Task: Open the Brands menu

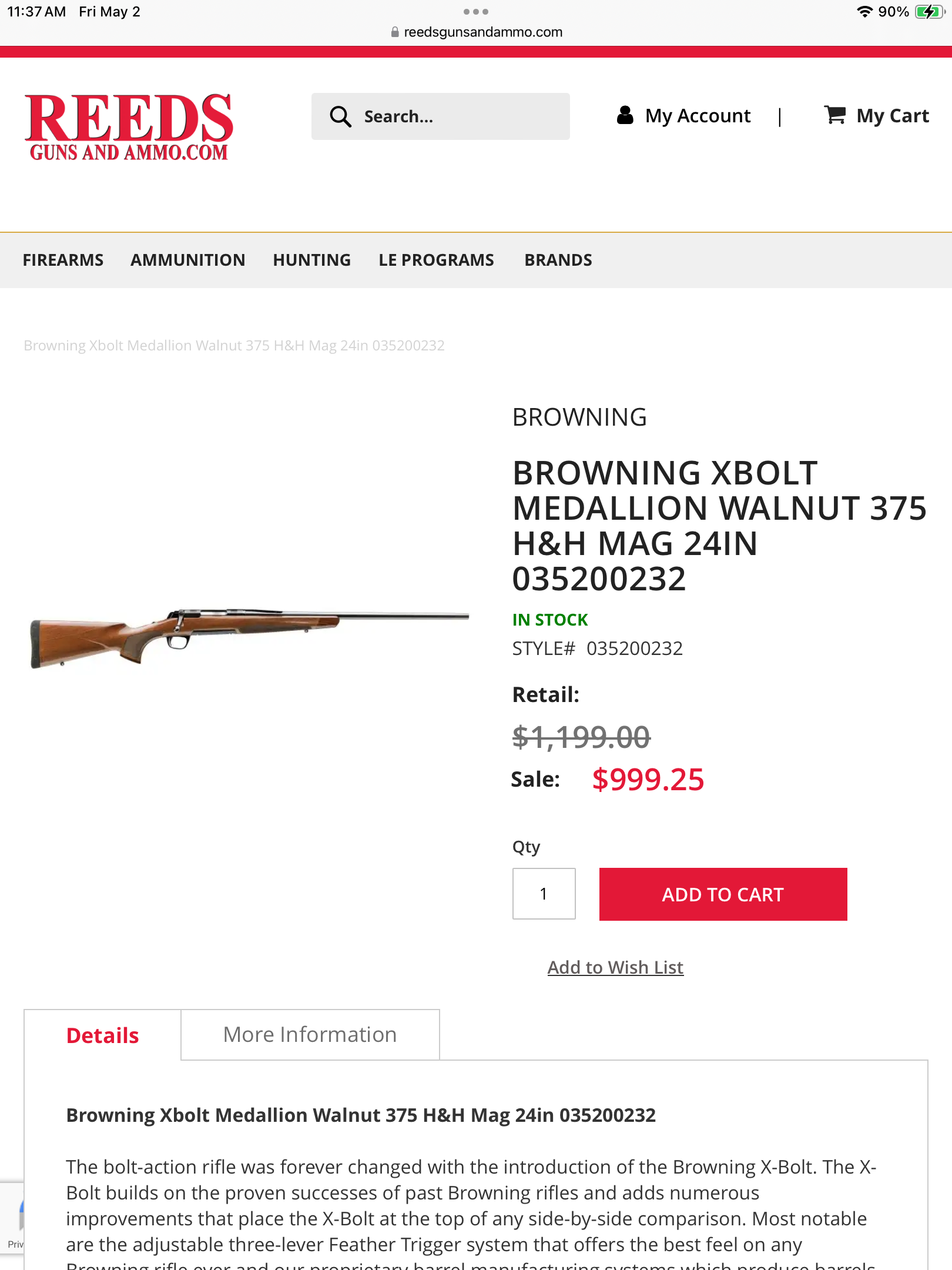Action: 558,260
